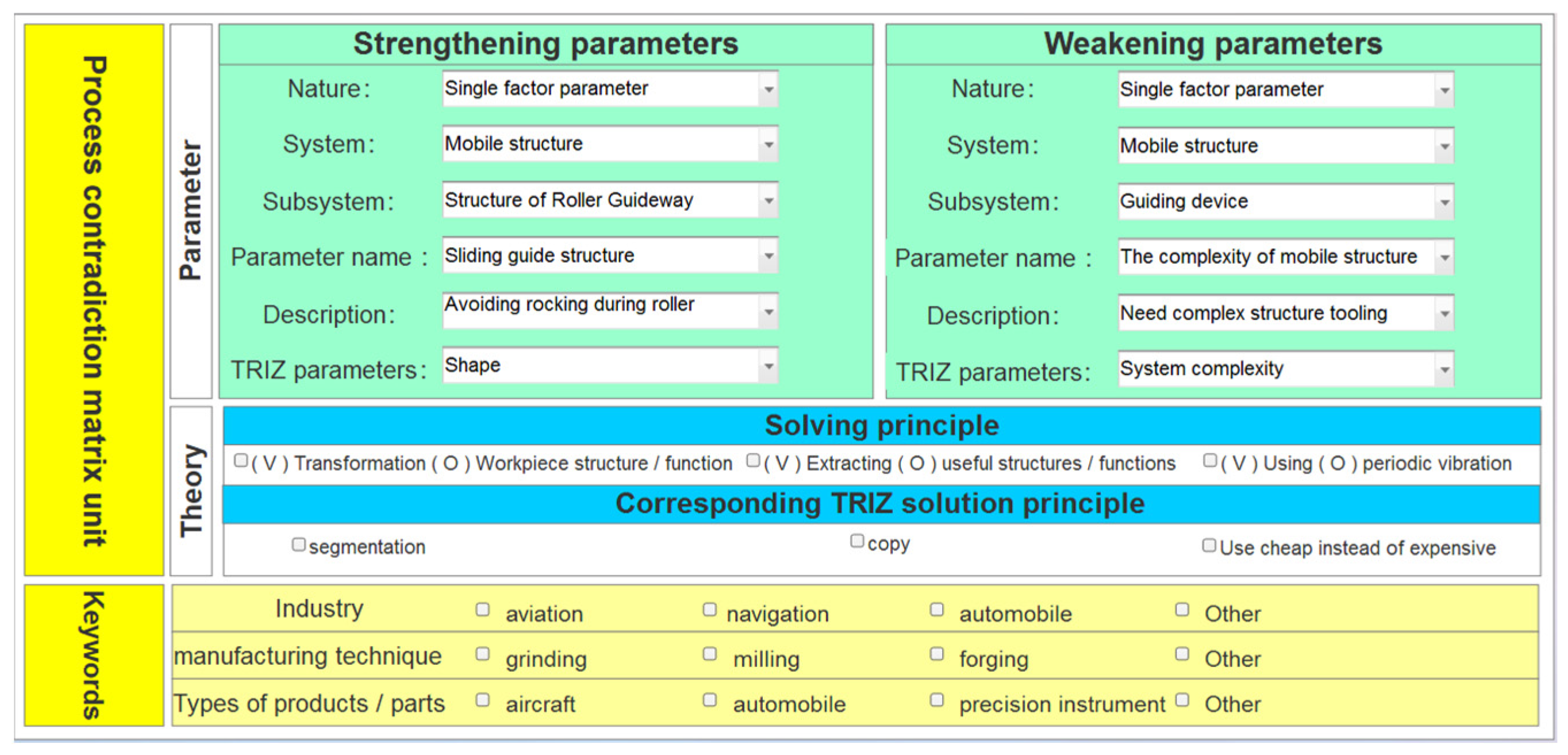Expand Weakening Description 'Need complex structure tooling' dropdown

[x=1444, y=314]
